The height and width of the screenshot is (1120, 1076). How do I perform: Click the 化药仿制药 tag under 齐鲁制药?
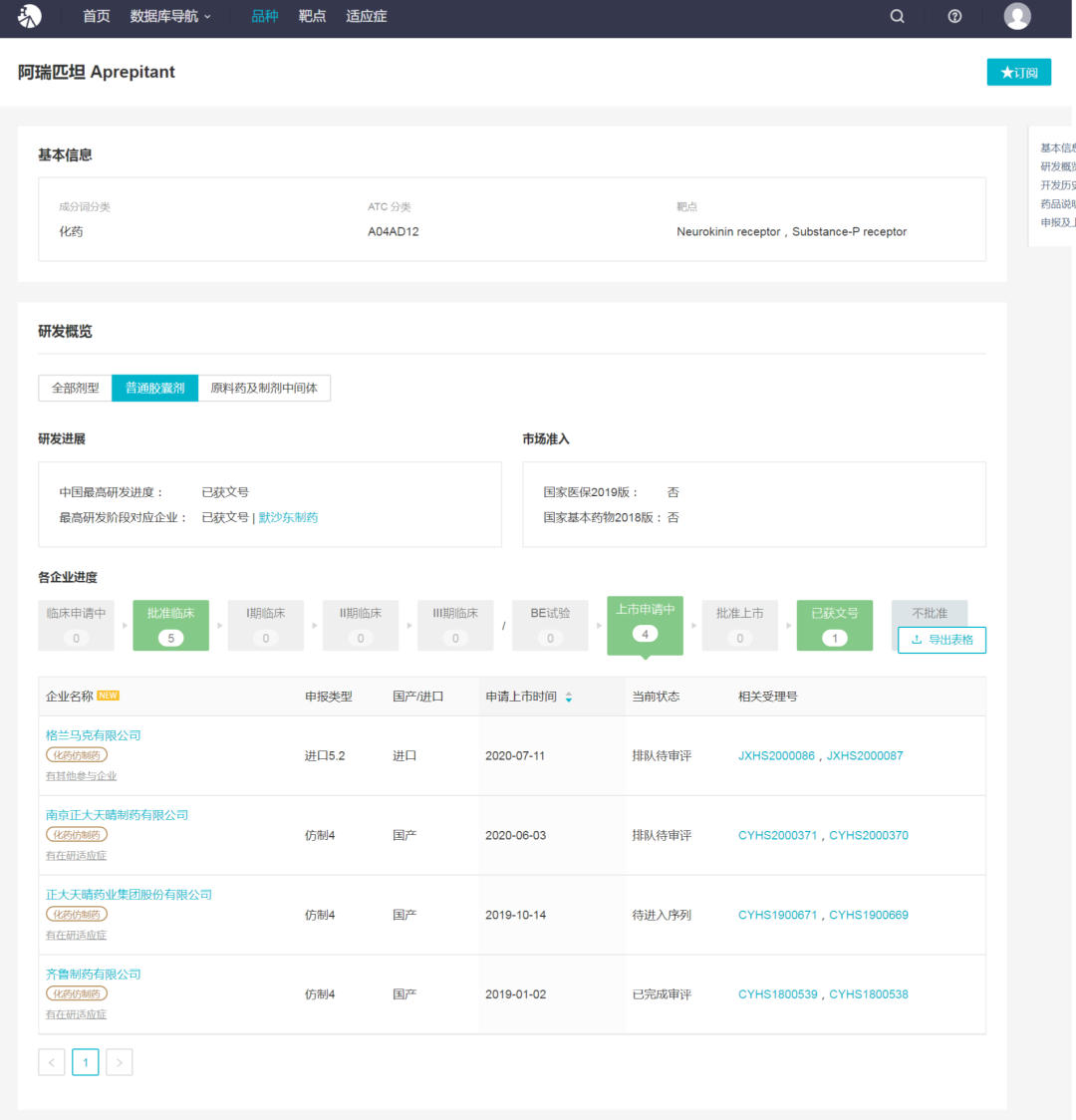coord(77,993)
